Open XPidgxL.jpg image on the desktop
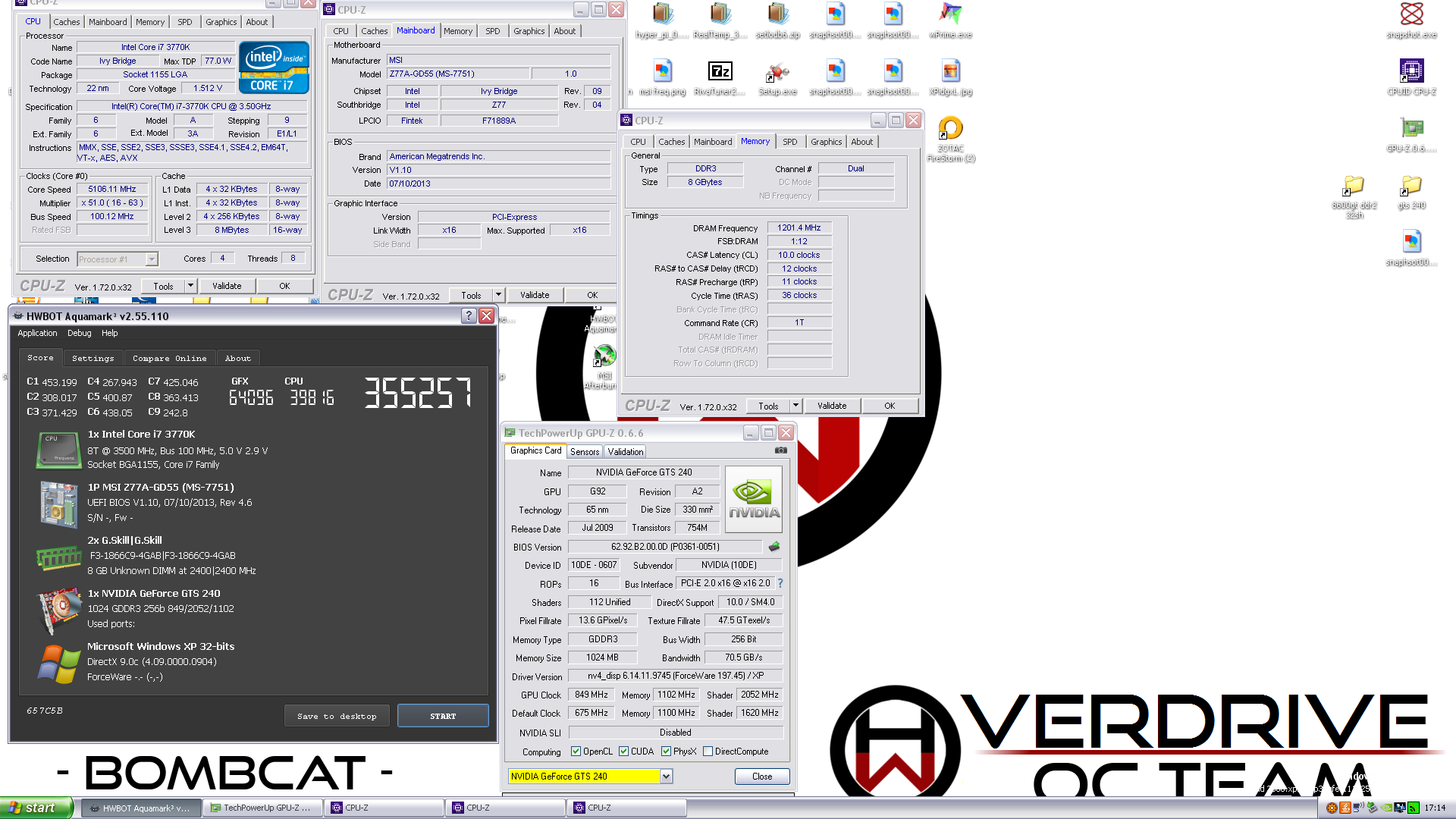The width and height of the screenshot is (1456, 819). point(950,78)
